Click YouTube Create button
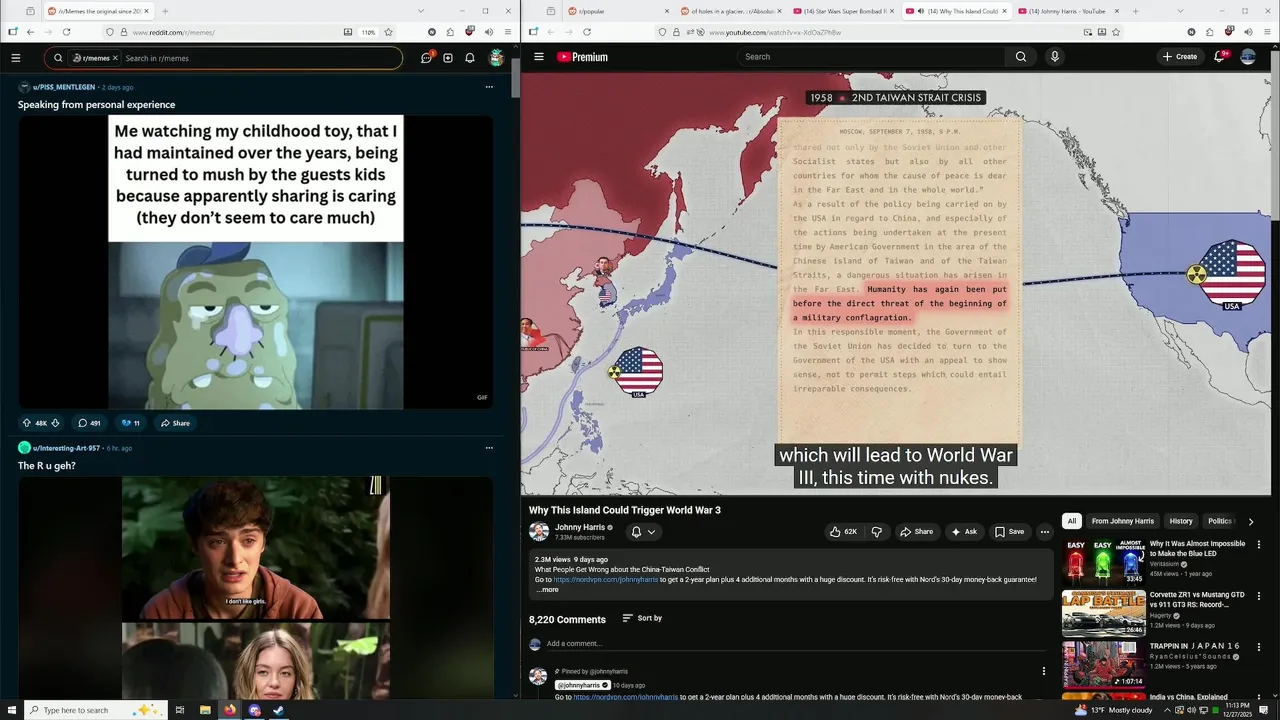 (1180, 57)
